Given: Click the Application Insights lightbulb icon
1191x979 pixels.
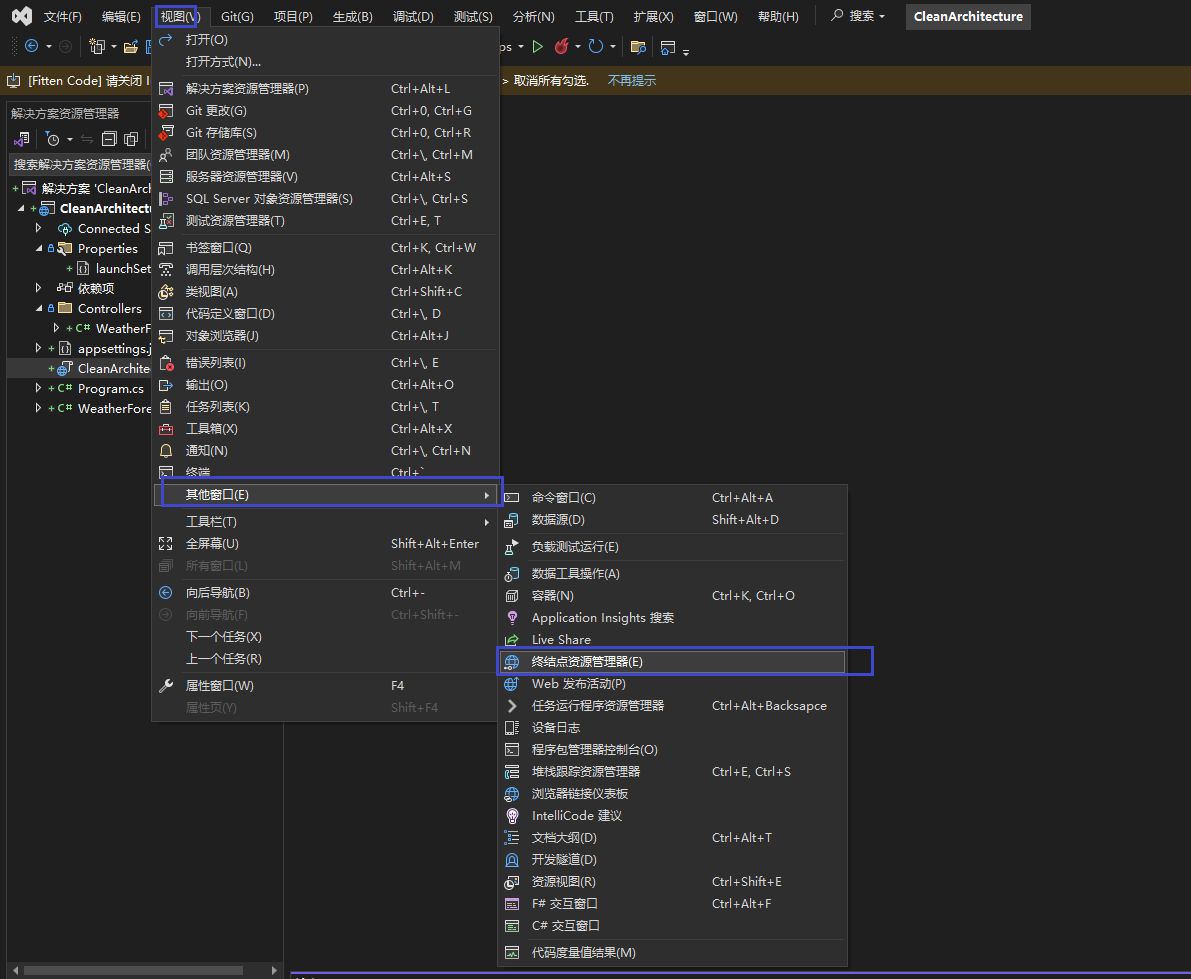Looking at the screenshot, I should coord(512,618).
